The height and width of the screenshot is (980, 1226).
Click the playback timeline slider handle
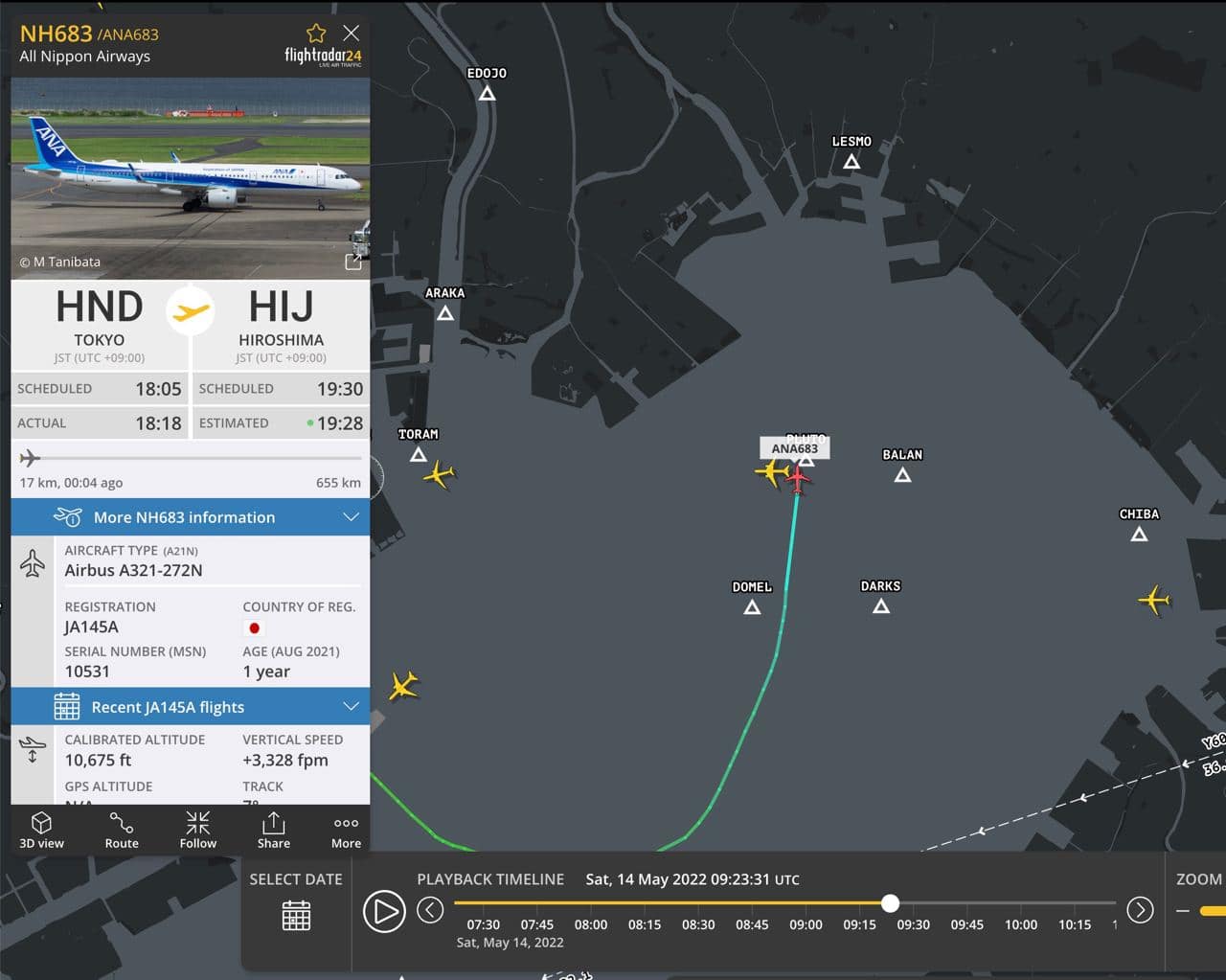890,903
